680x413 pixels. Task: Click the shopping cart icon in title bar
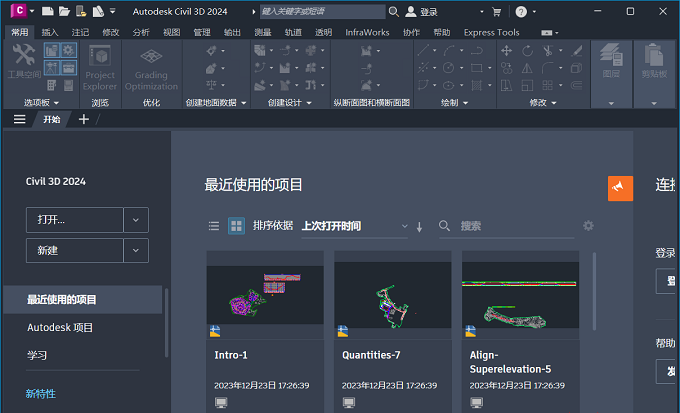pos(497,12)
